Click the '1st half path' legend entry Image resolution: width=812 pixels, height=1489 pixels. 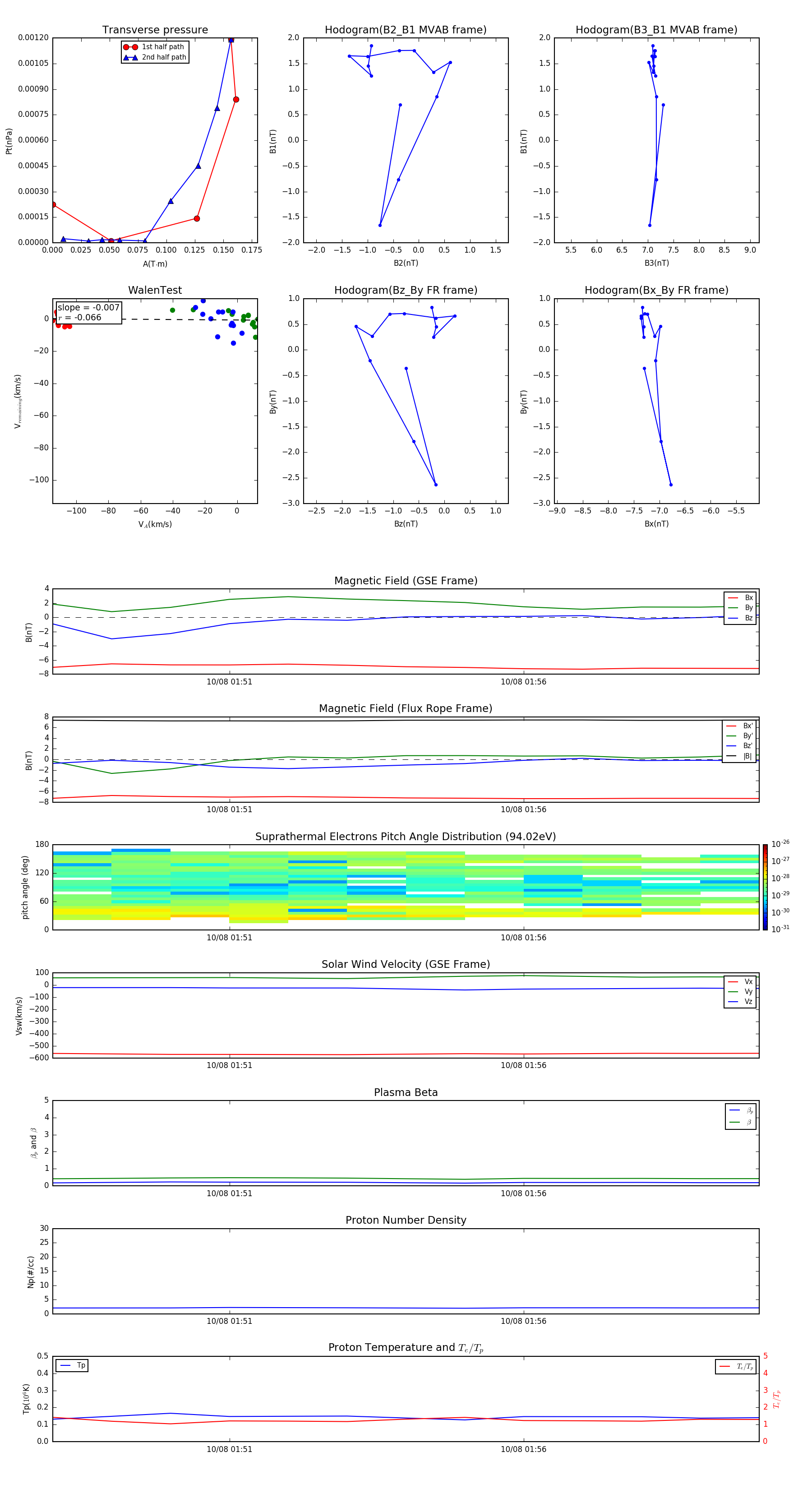tap(154, 47)
